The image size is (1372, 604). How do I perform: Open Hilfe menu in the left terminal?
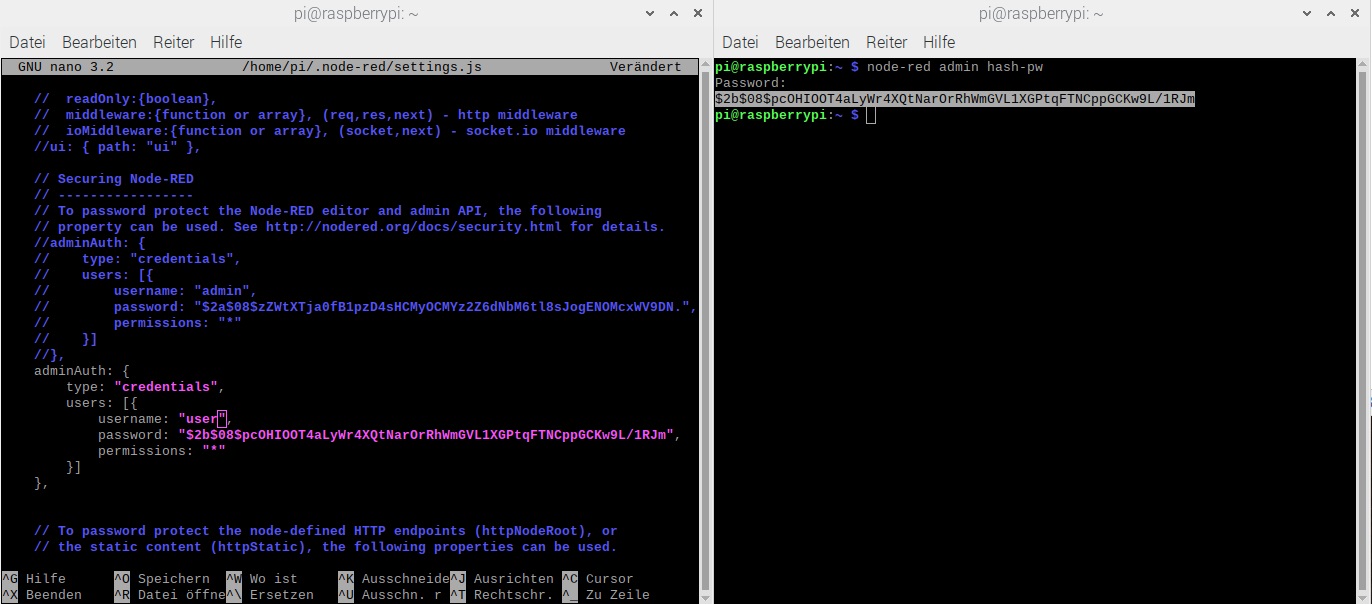226,42
